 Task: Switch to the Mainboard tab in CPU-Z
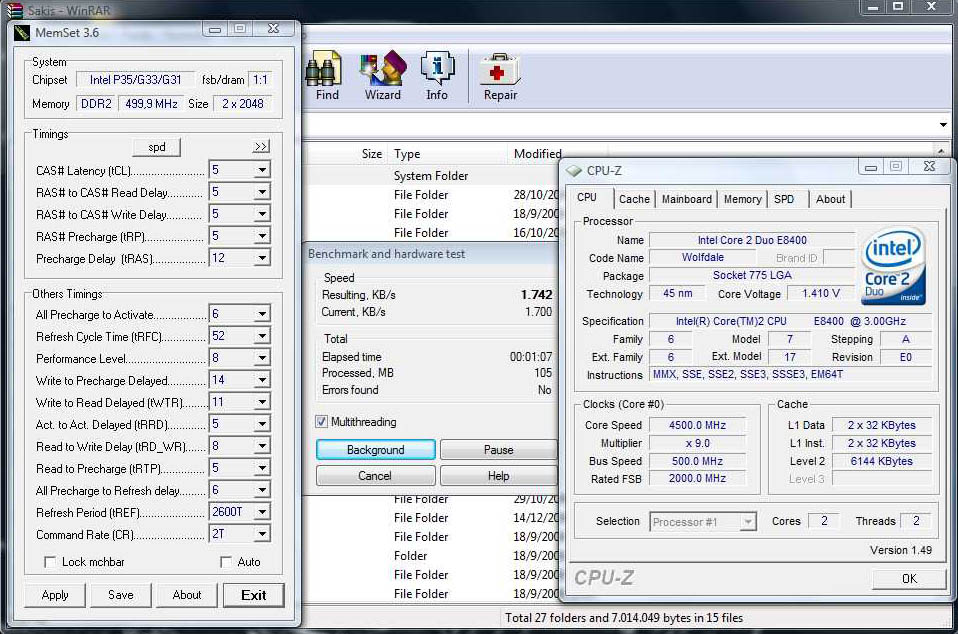[x=687, y=199]
